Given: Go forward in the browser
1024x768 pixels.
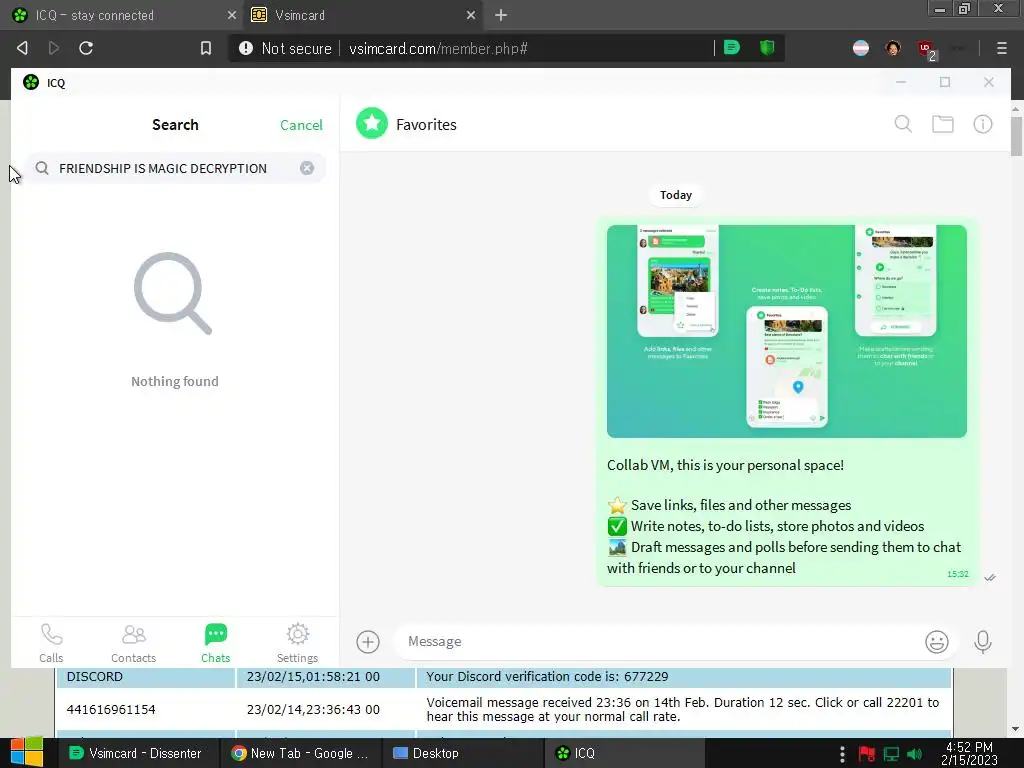Looking at the screenshot, I should coord(54,48).
